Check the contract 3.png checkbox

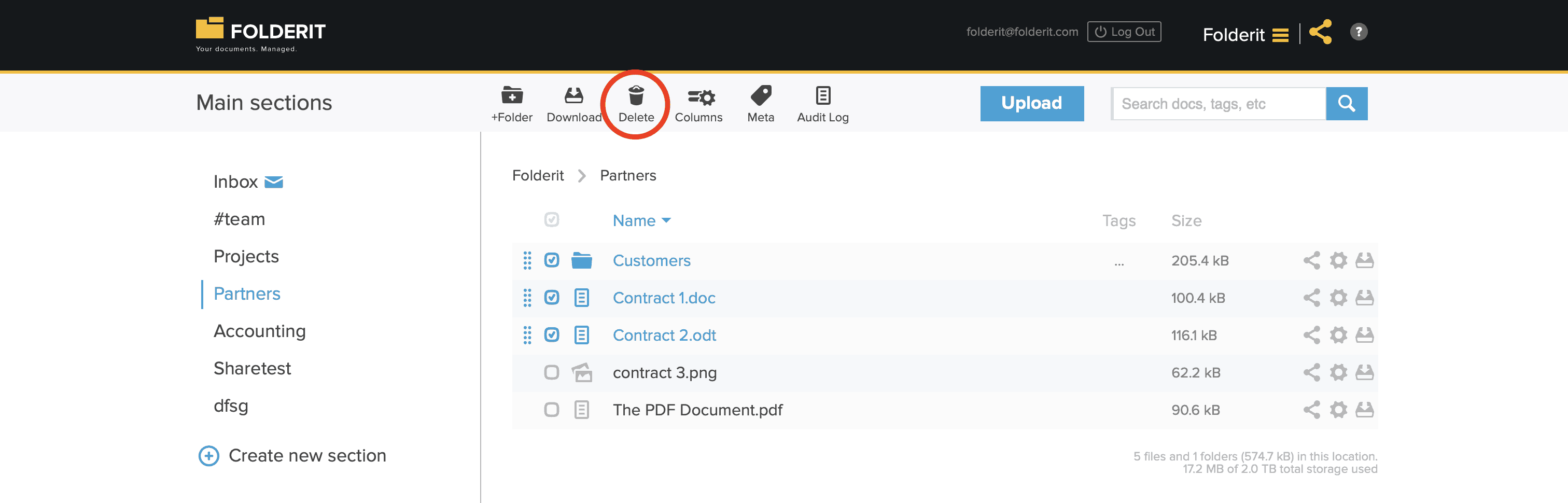click(552, 372)
